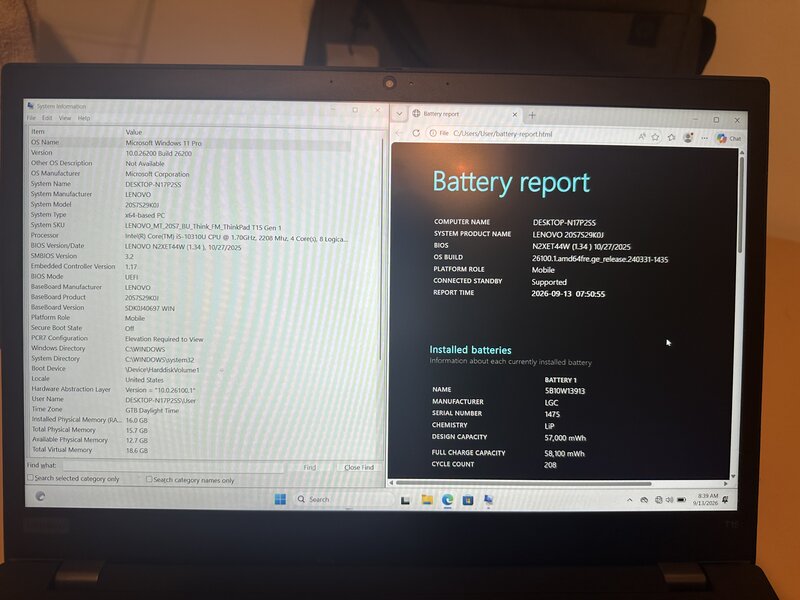This screenshot has width=800, height=600.
Task: Open Edge tab actions dropdown
Action: click(x=399, y=113)
